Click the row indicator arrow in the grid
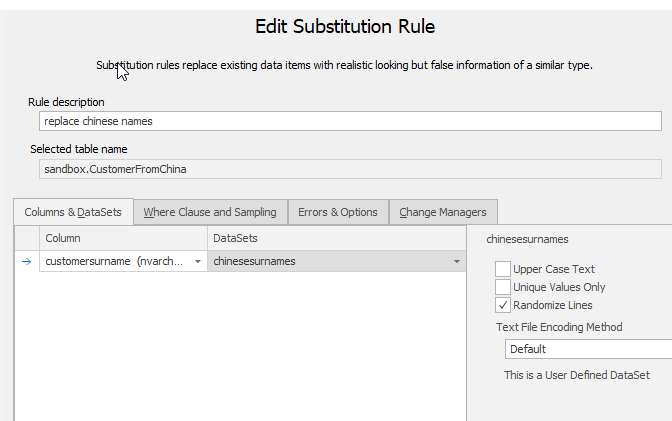Image resolution: width=672 pixels, height=421 pixels. [x=27, y=261]
